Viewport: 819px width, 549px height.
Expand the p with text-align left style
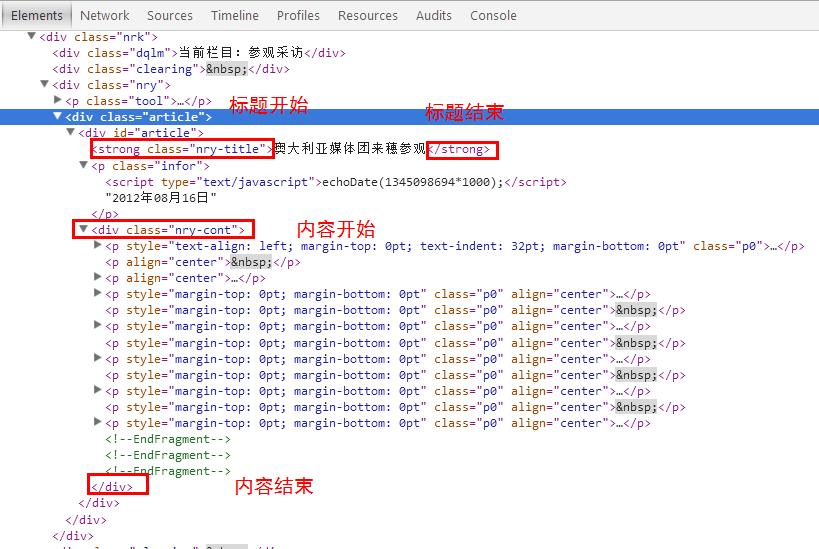97,244
